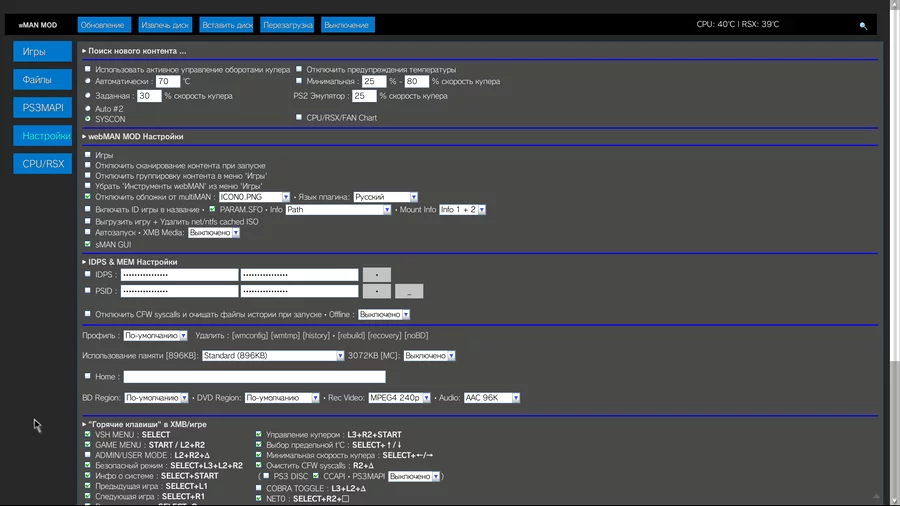900x506 pixels.
Task: Expand the ICON0.PNG cover dropdown
Action: point(254,197)
